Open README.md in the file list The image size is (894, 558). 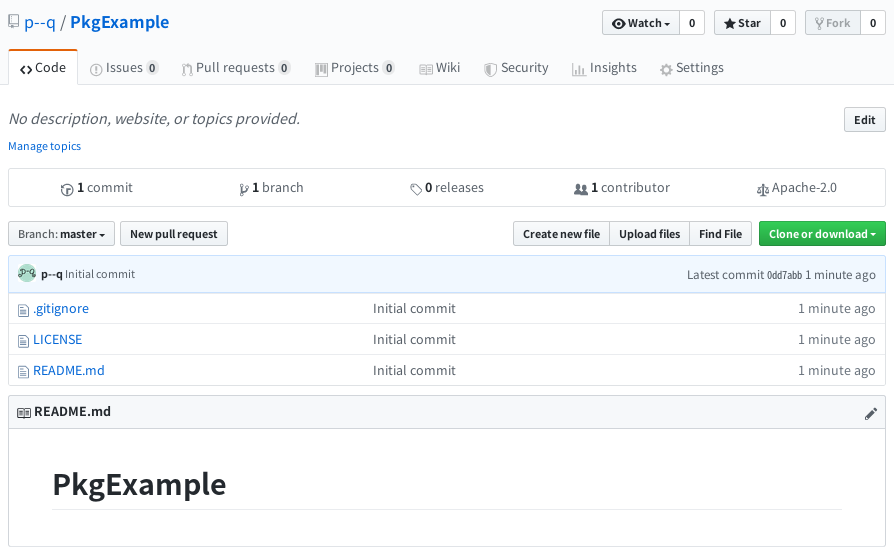point(69,370)
